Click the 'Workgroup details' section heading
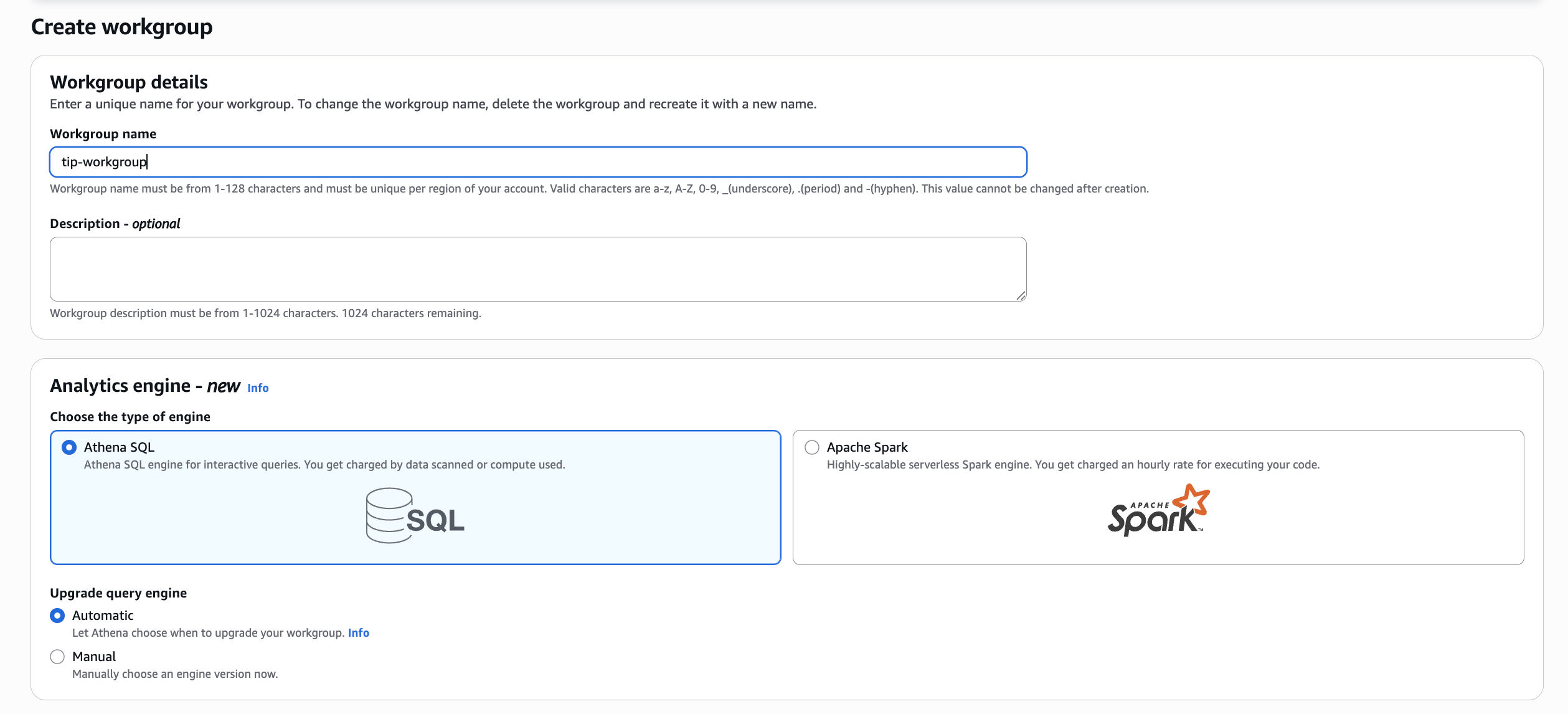This screenshot has height=714, width=1568. (x=129, y=82)
